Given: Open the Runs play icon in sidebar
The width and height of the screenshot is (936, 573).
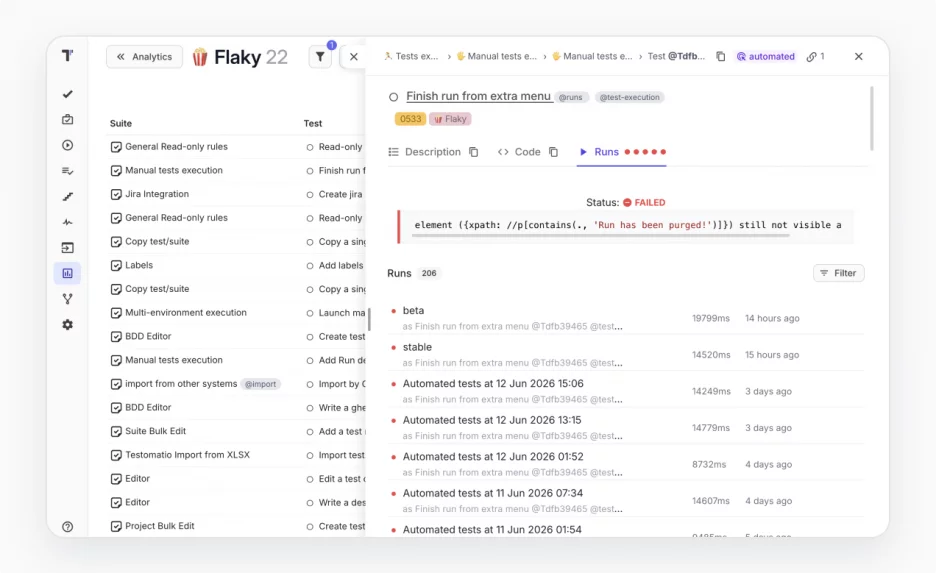Looking at the screenshot, I should point(67,145).
